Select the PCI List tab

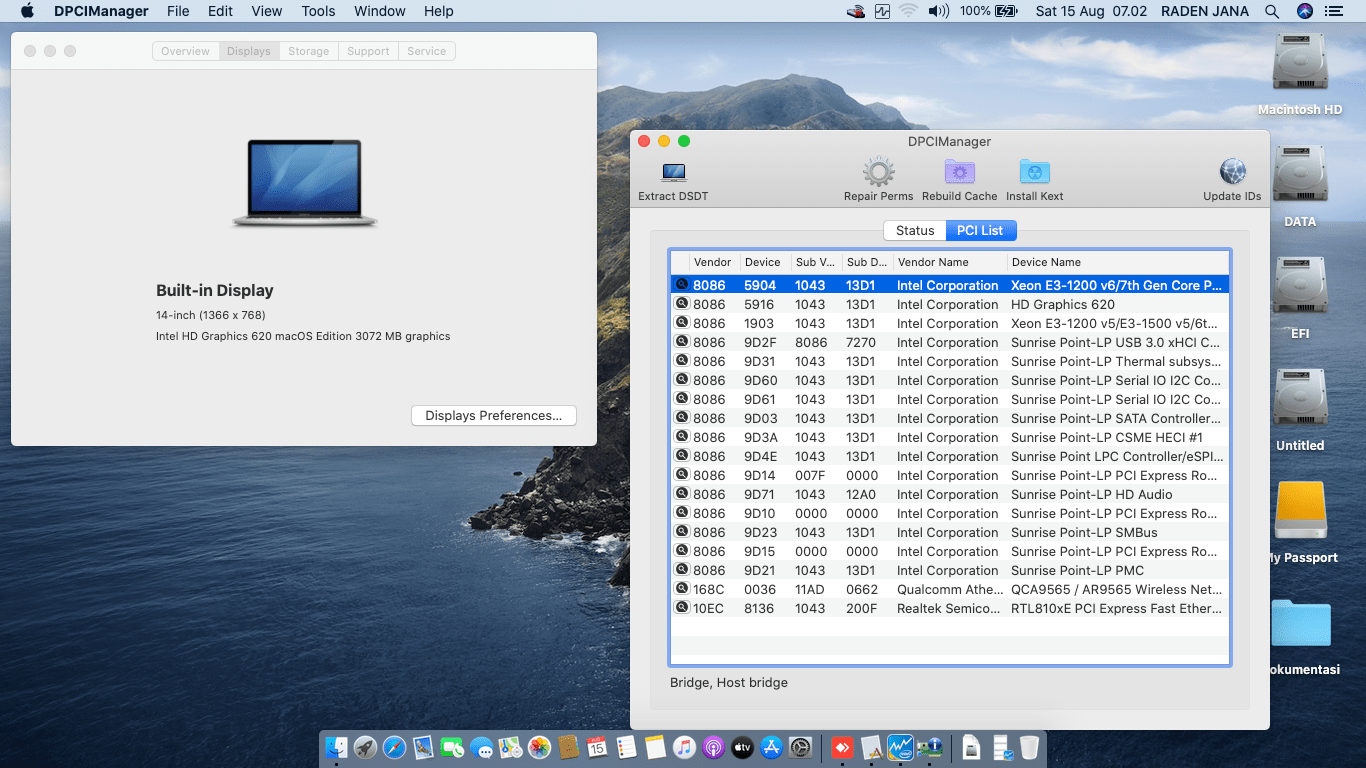[x=980, y=230]
